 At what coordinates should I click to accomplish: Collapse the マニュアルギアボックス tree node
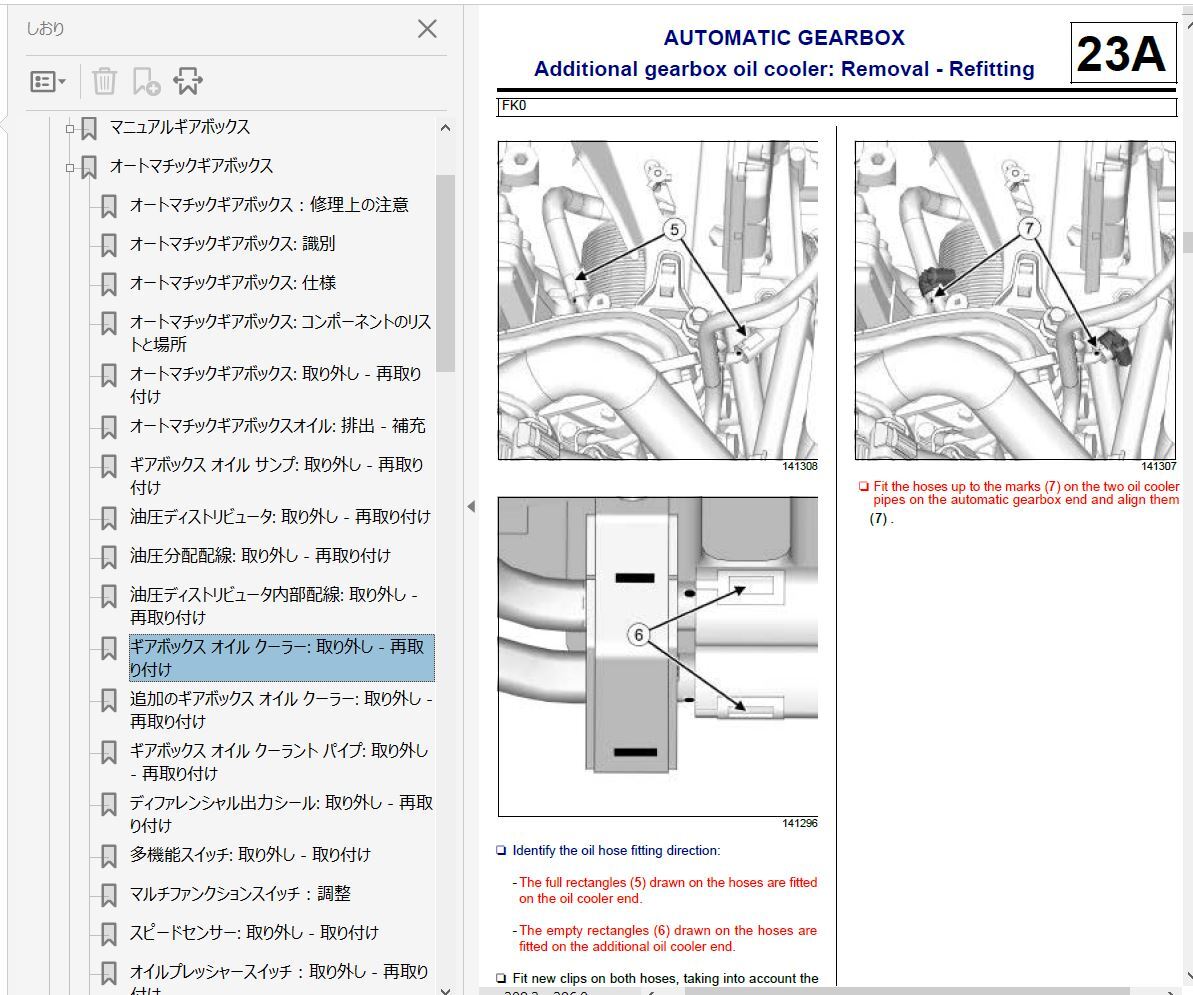(x=70, y=128)
